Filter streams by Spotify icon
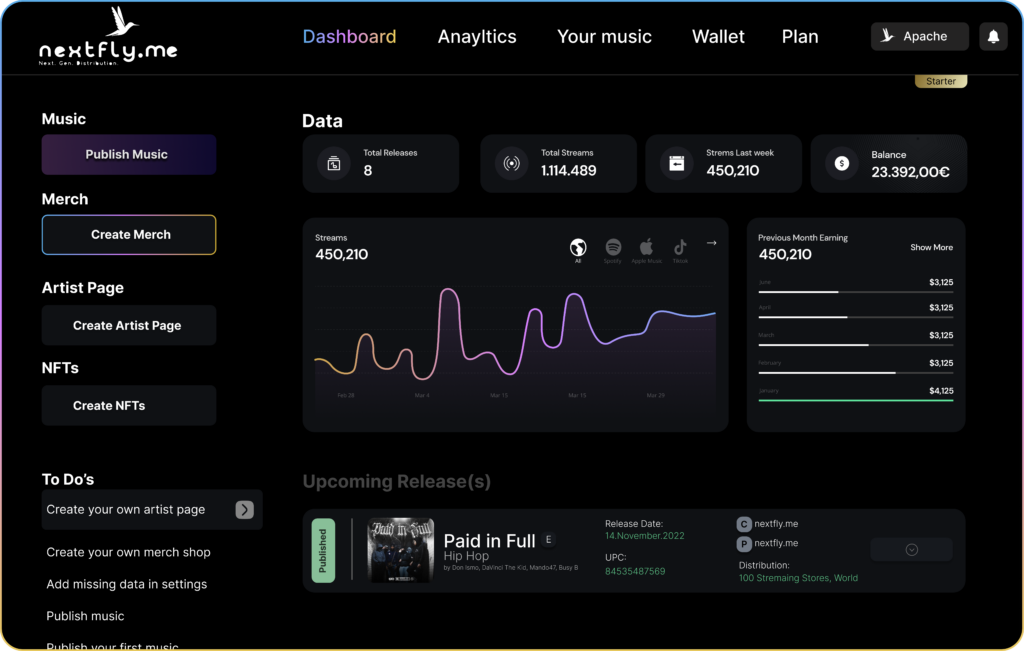Screen dimensions: 1024x651 pyautogui.click(x=613, y=247)
